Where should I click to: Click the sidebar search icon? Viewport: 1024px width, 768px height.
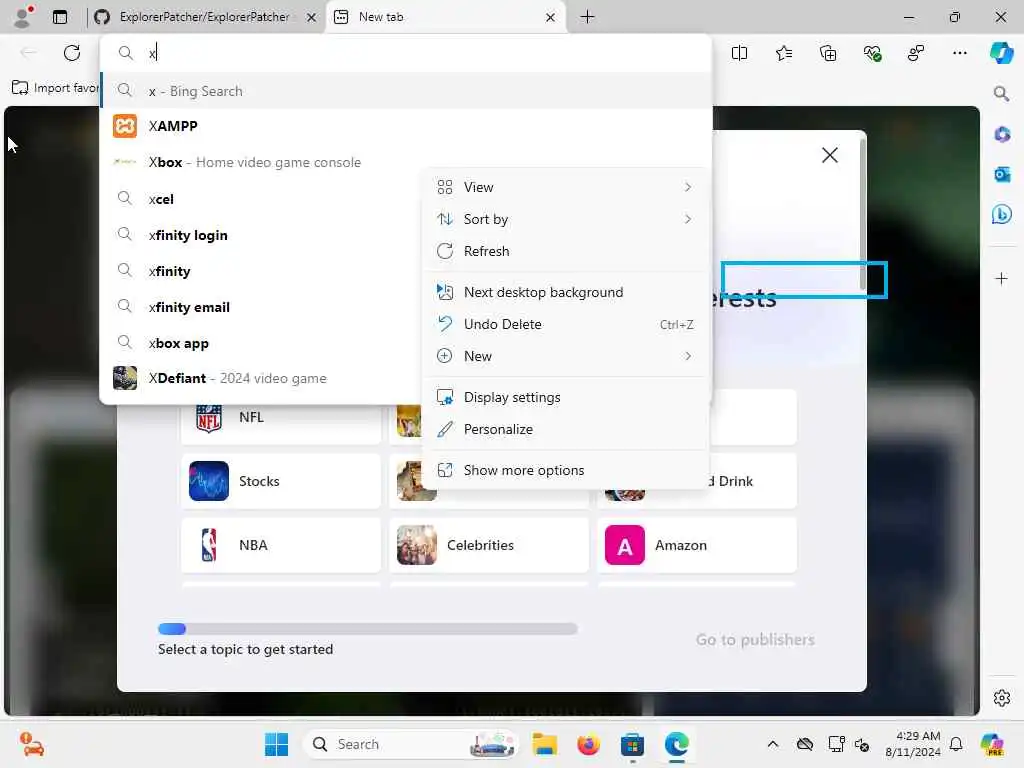point(1001,93)
